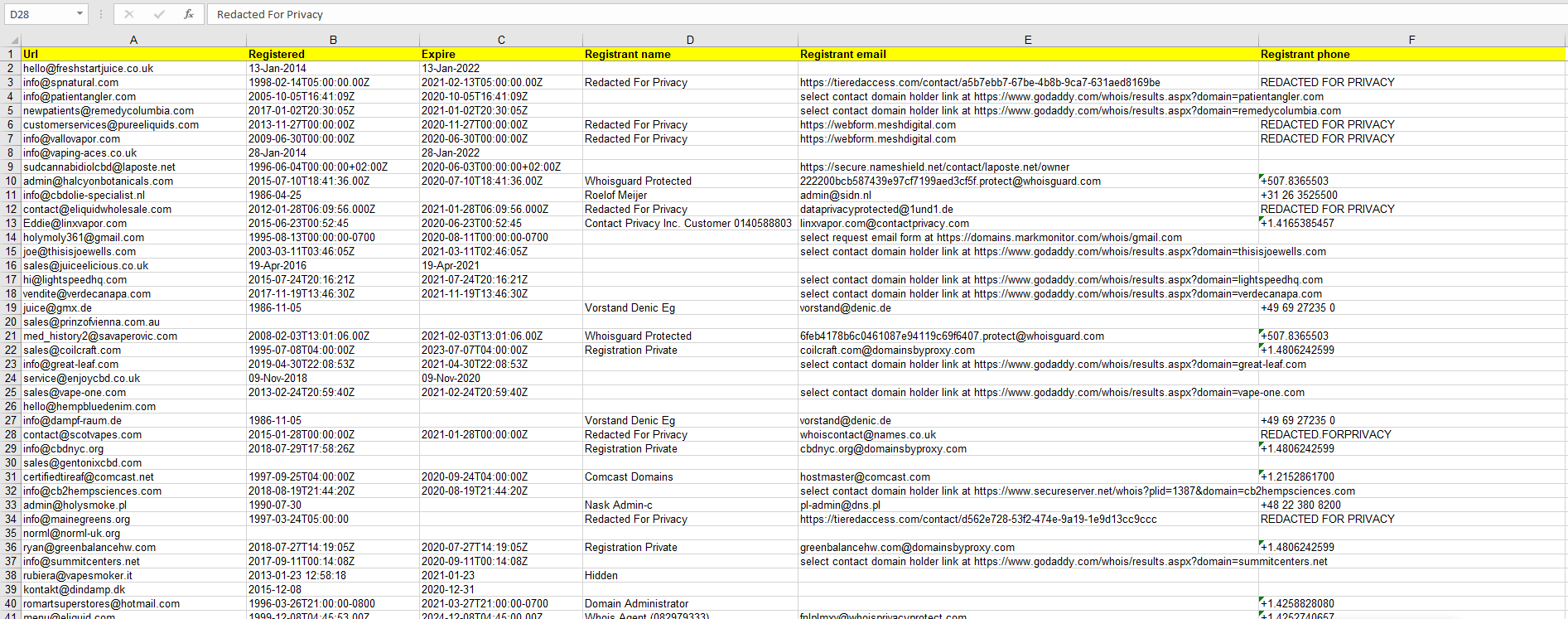Select cell romartsuperstores@hotmail.com
The width and height of the screenshot is (1568, 619).
pyautogui.click(x=133, y=603)
